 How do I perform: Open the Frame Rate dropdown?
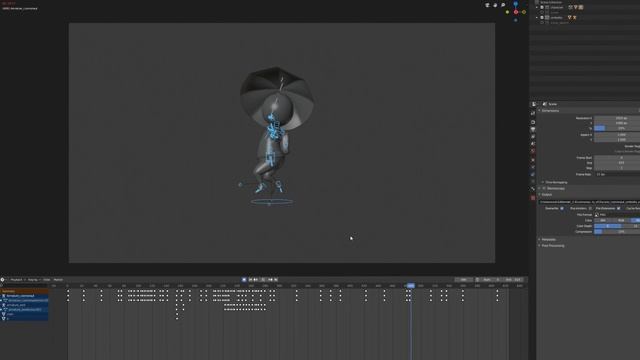tap(617, 174)
